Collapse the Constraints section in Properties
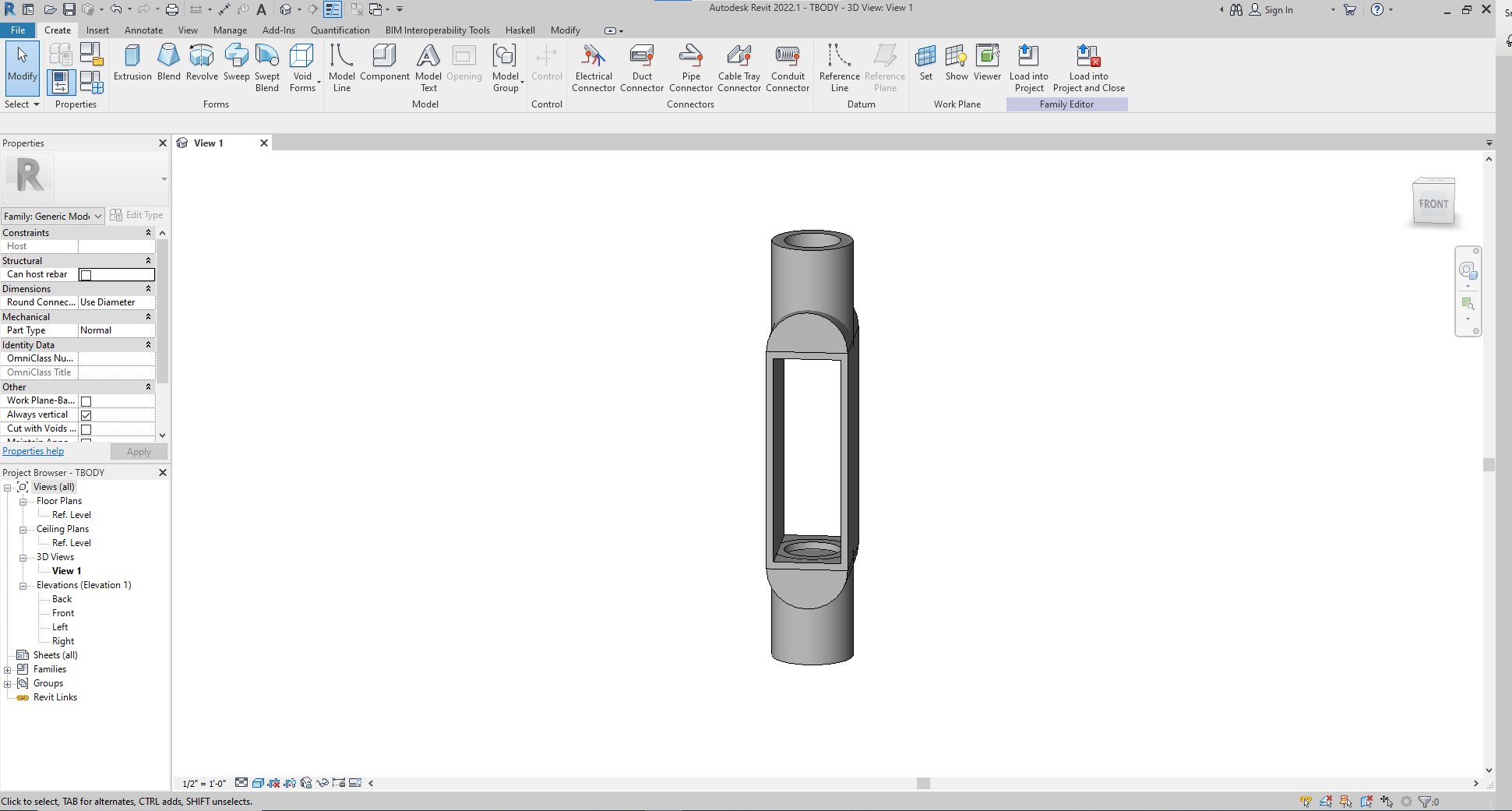The image size is (1512, 811). tap(148, 232)
